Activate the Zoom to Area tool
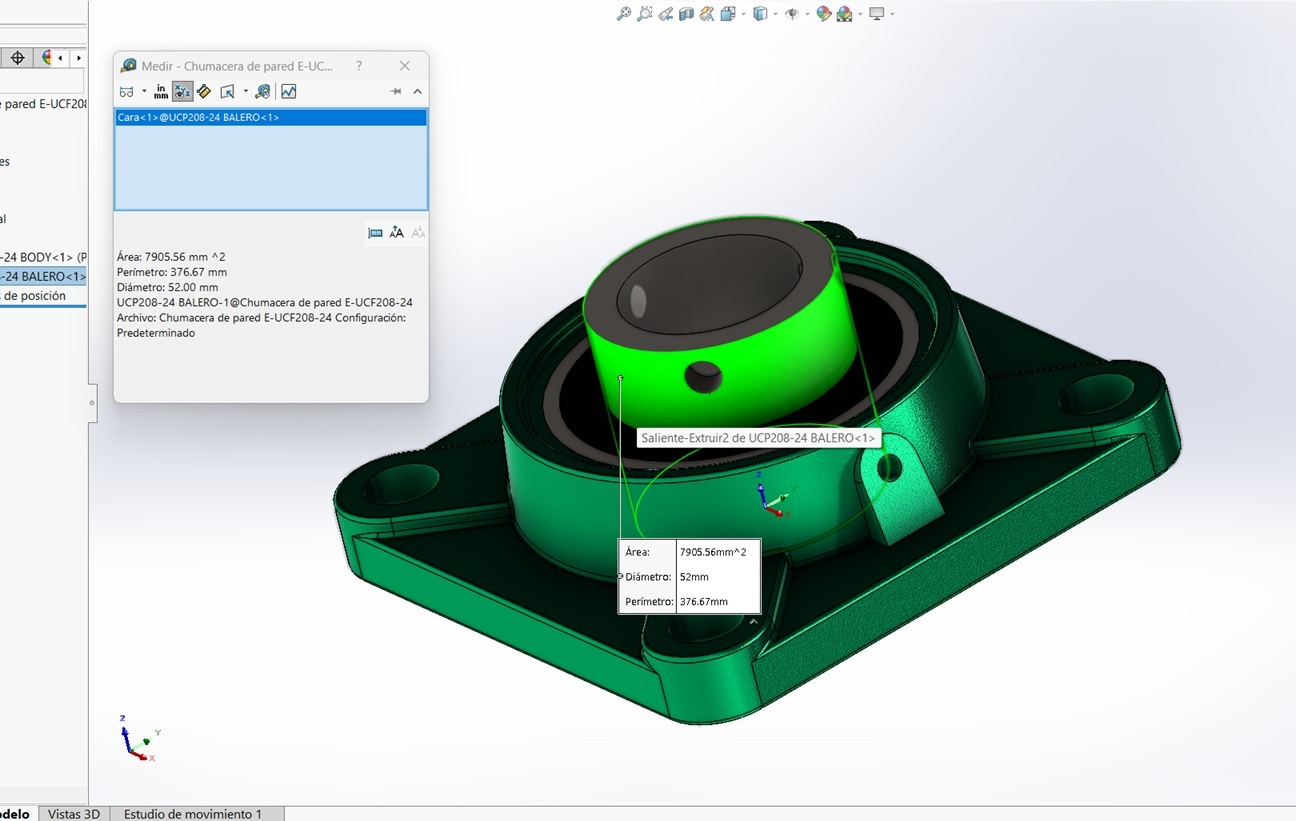 click(645, 14)
